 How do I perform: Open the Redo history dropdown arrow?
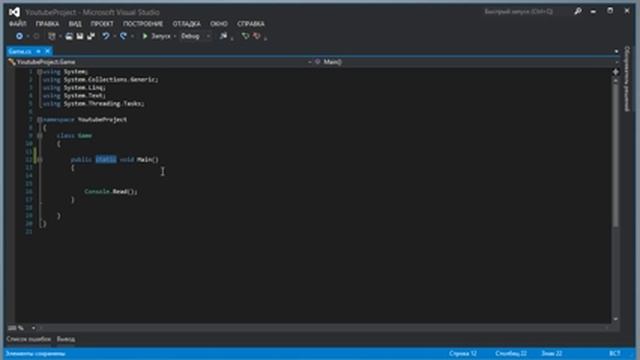tap(132, 36)
